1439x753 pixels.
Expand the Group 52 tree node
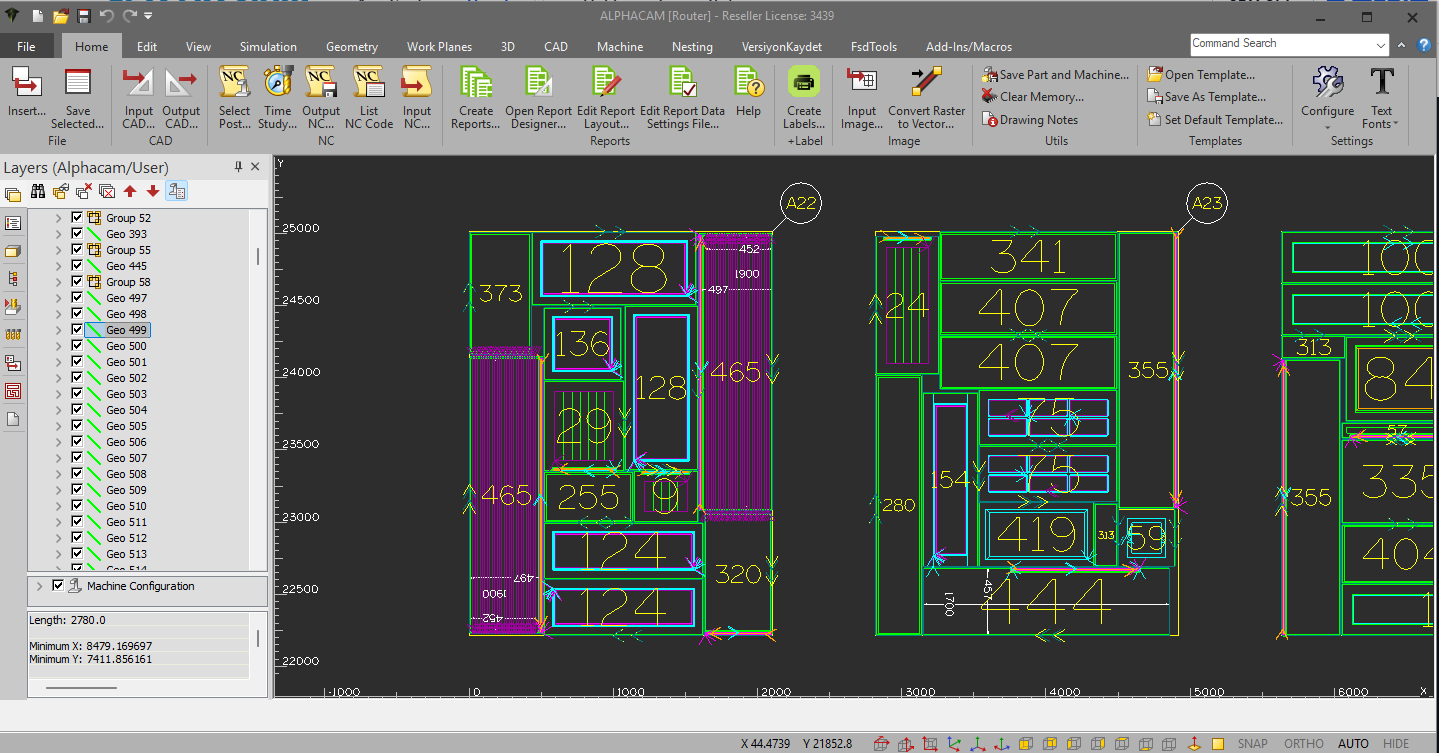(x=58, y=218)
